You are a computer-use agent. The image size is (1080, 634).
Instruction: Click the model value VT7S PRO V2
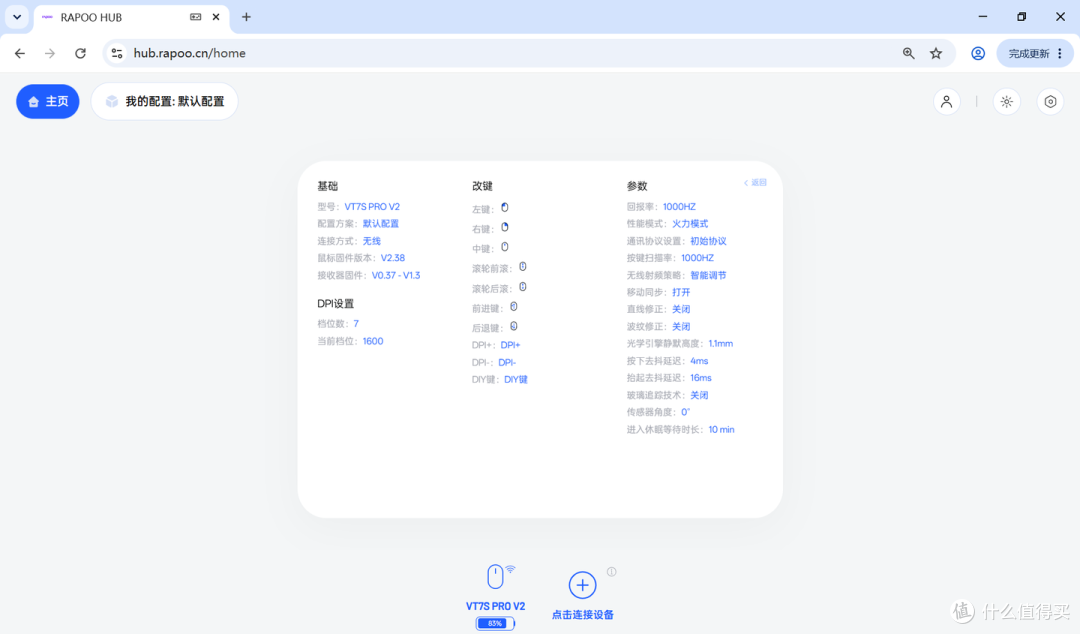pos(372,207)
